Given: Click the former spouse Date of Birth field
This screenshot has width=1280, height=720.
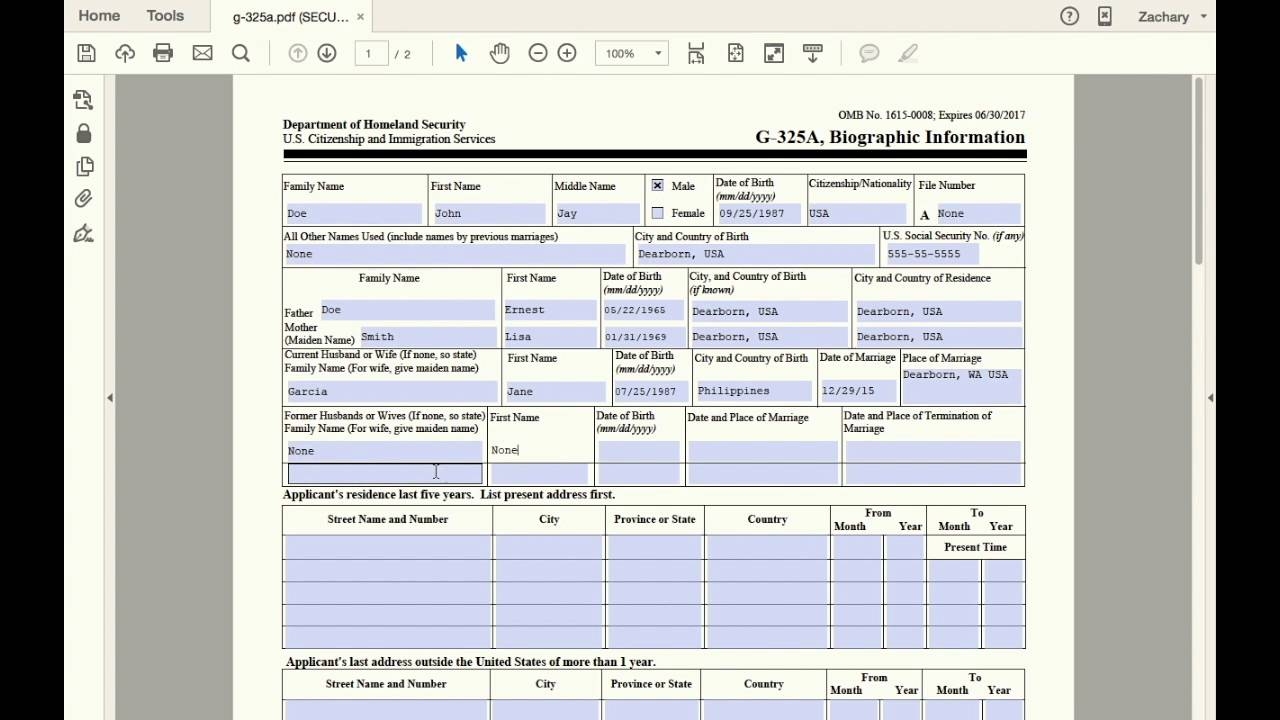Looking at the screenshot, I should pyautogui.click(x=639, y=450).
